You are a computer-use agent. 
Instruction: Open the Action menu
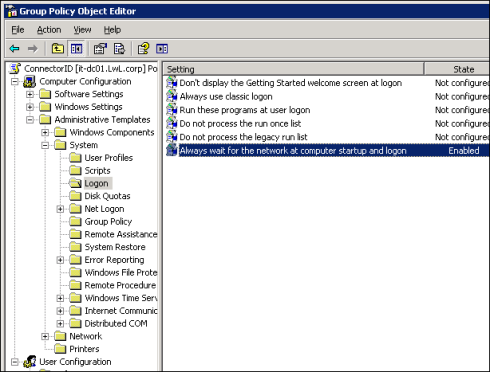click(x=49, y=30)
